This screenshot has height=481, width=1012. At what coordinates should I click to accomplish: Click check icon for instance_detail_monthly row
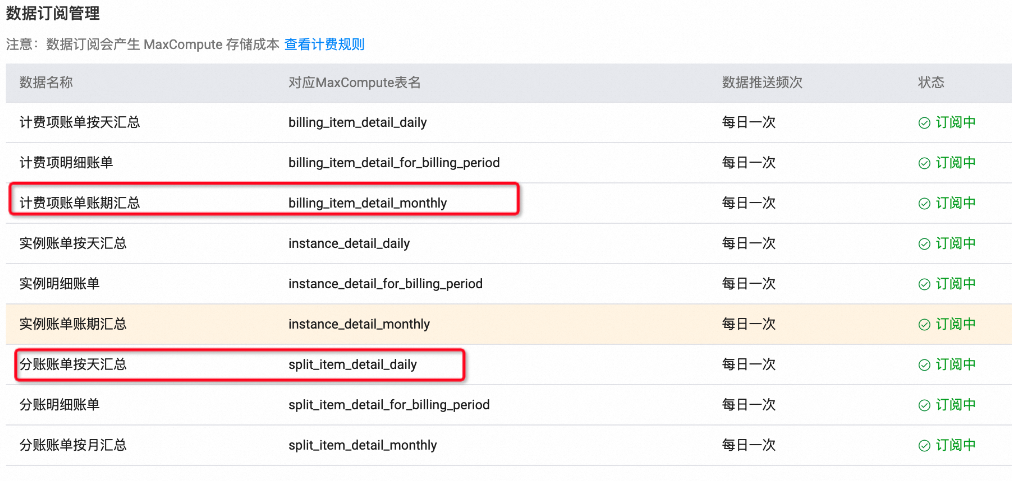pyautogui.click(x=924, y=324)
